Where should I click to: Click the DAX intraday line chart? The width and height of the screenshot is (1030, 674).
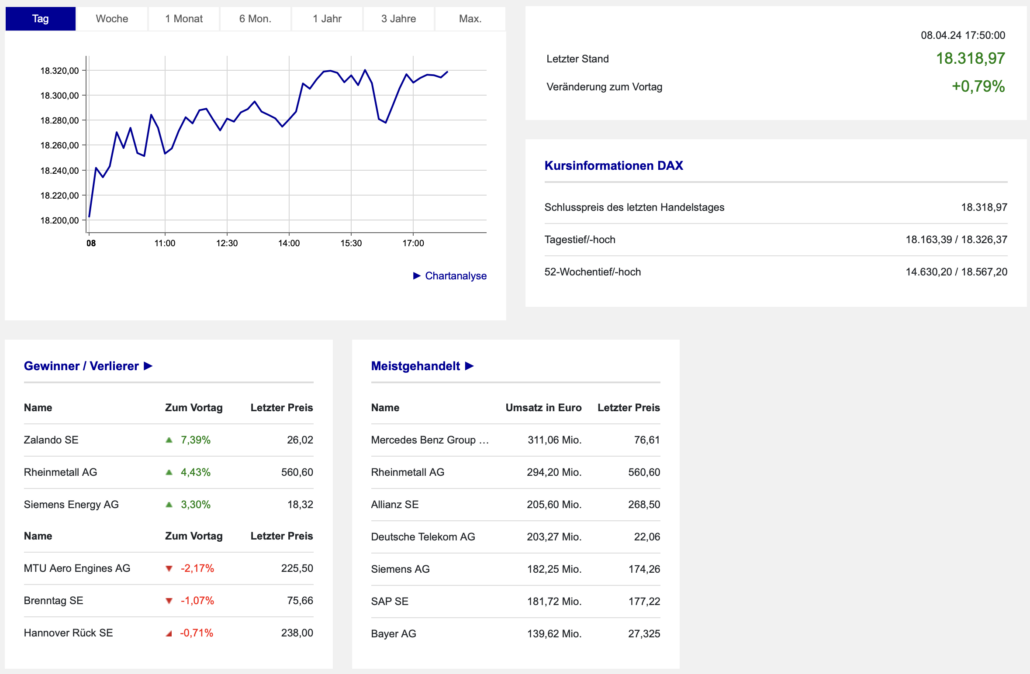tap(286, 145)
